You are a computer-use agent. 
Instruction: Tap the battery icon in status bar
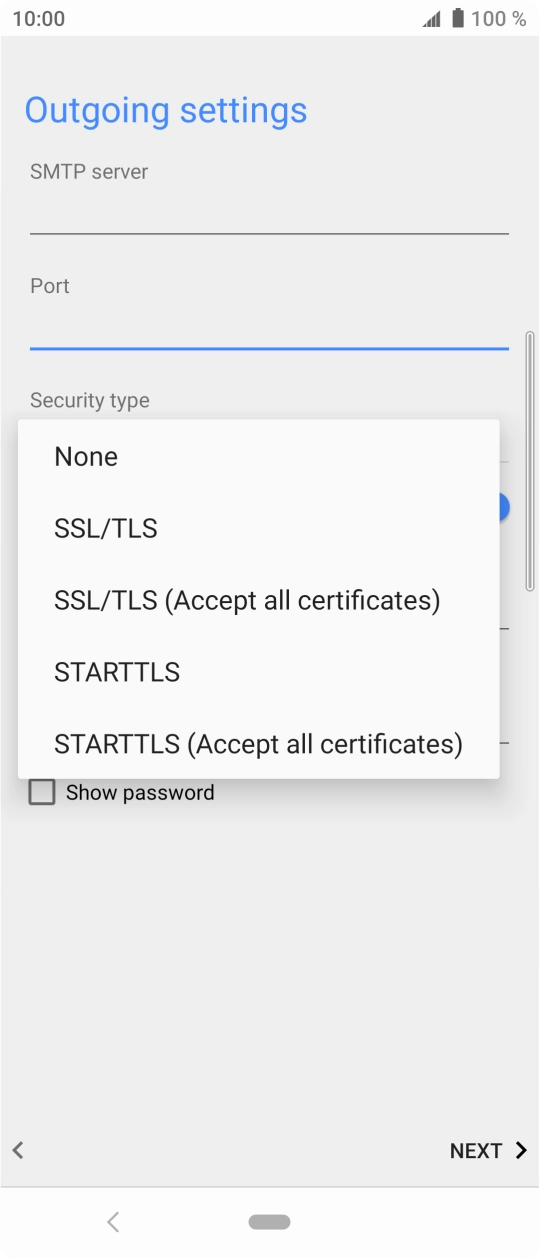coord(458,19)
